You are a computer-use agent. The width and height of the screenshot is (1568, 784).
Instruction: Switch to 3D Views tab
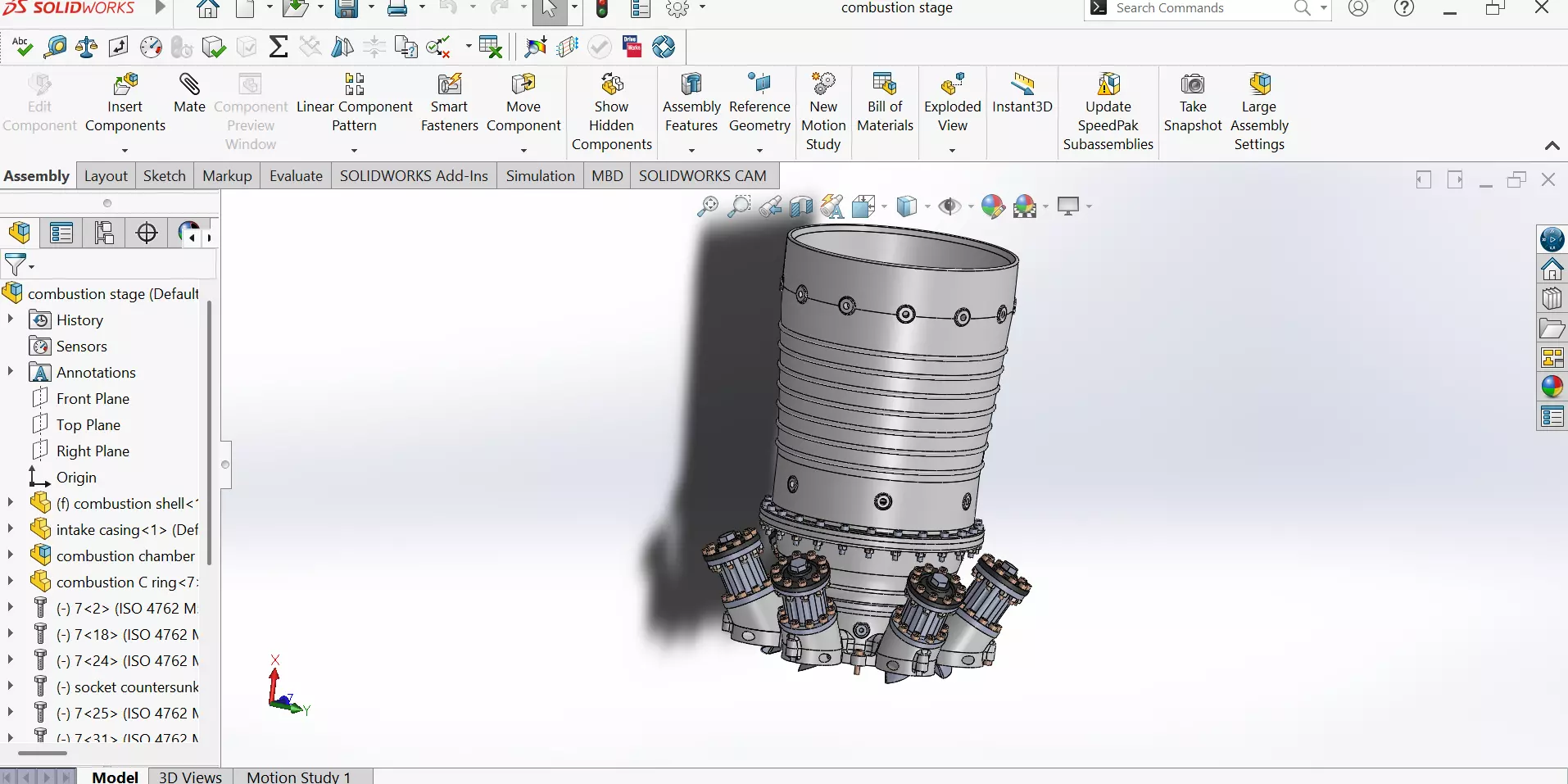click(x=190, y=777)
